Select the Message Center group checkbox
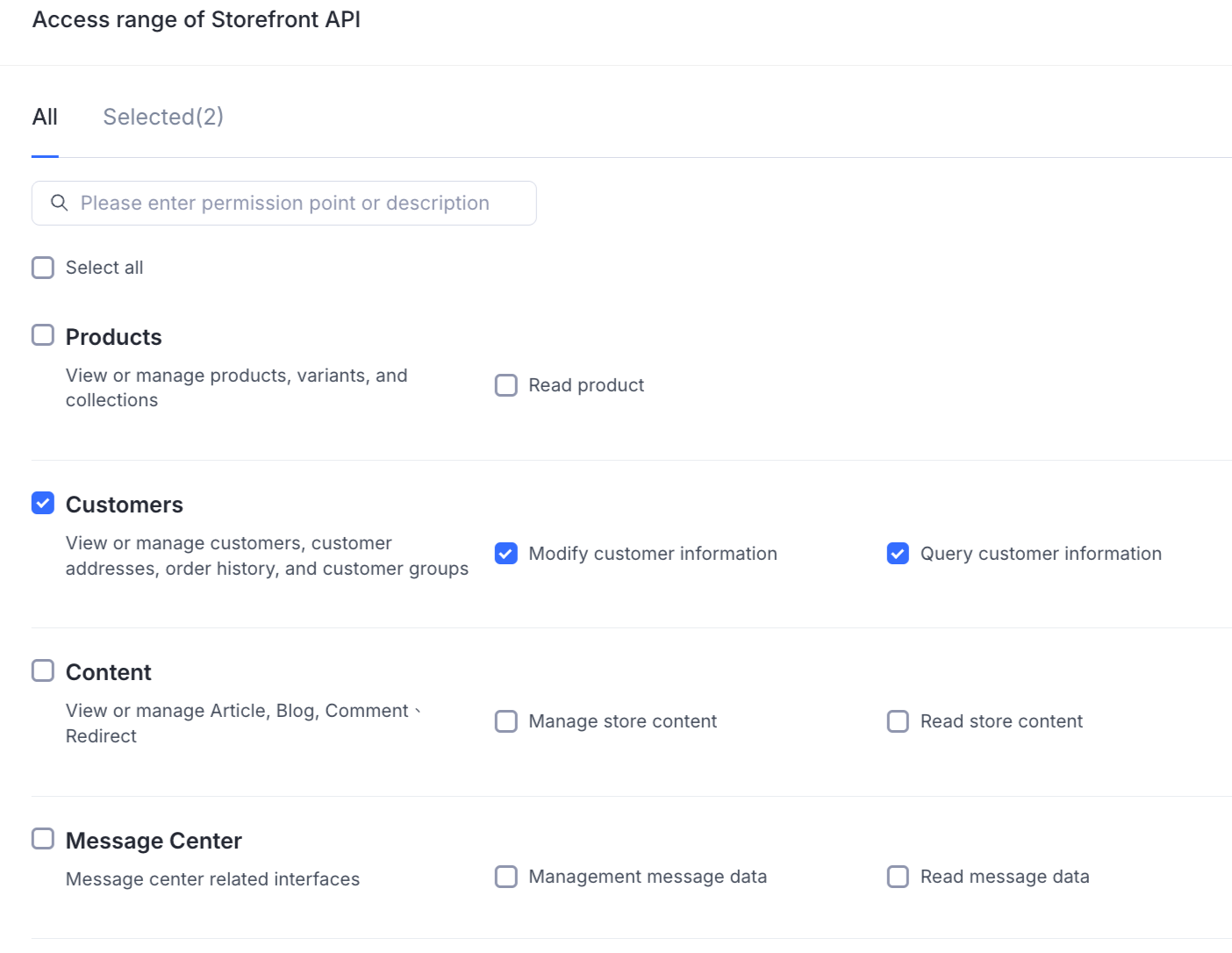The image size is (1232, 953). (43, 839)
